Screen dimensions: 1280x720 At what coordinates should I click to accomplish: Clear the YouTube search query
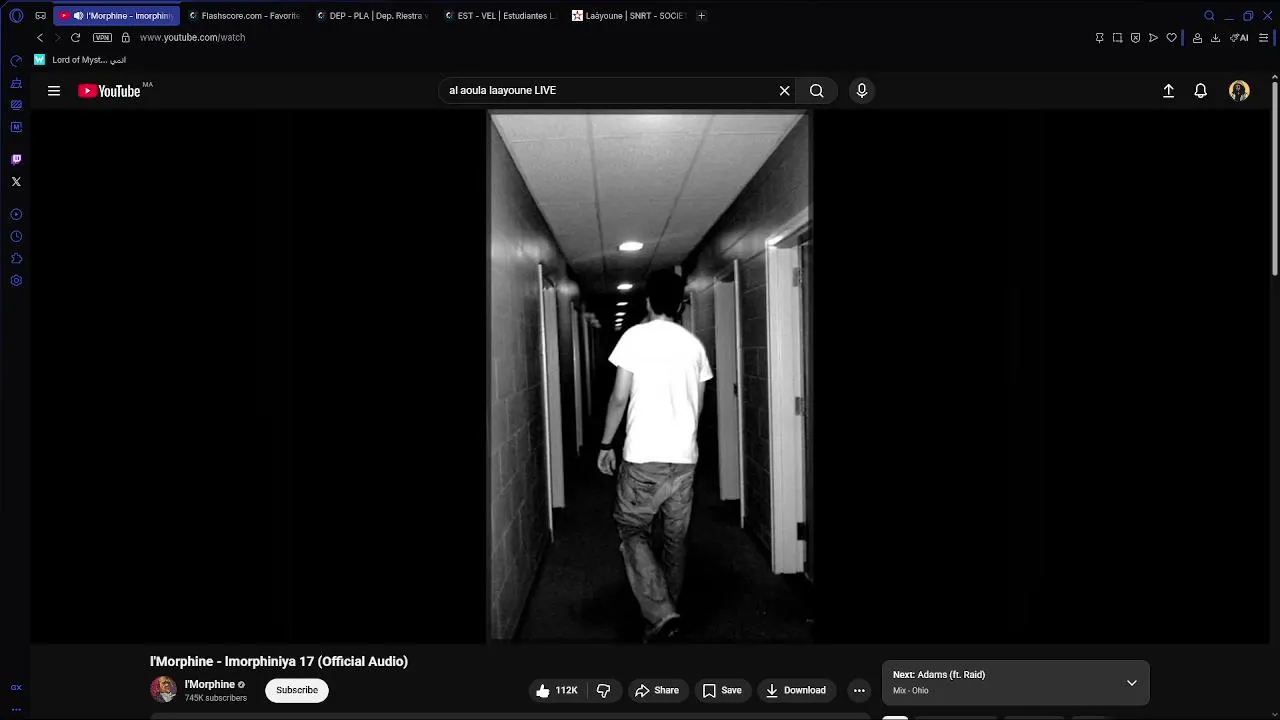[785, 91]
